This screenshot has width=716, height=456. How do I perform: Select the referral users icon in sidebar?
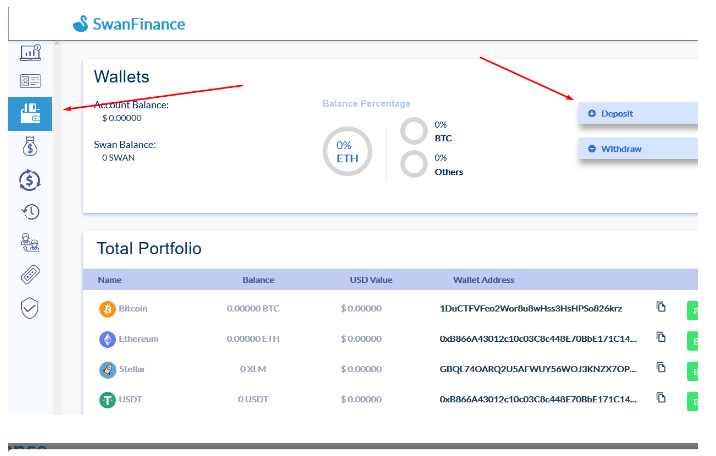pos(30,243)
